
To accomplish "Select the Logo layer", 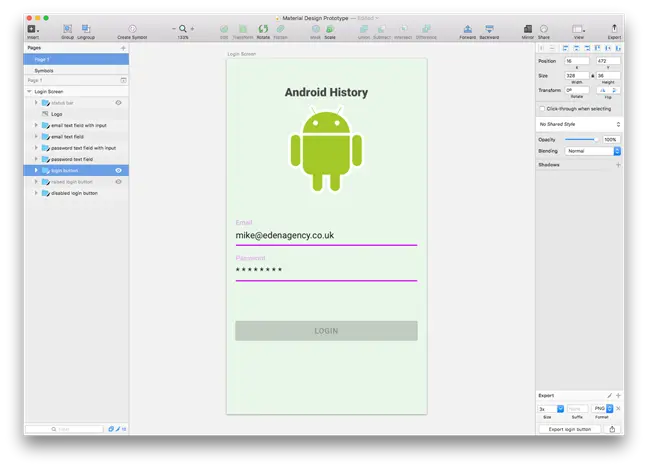I will point(76,114).
